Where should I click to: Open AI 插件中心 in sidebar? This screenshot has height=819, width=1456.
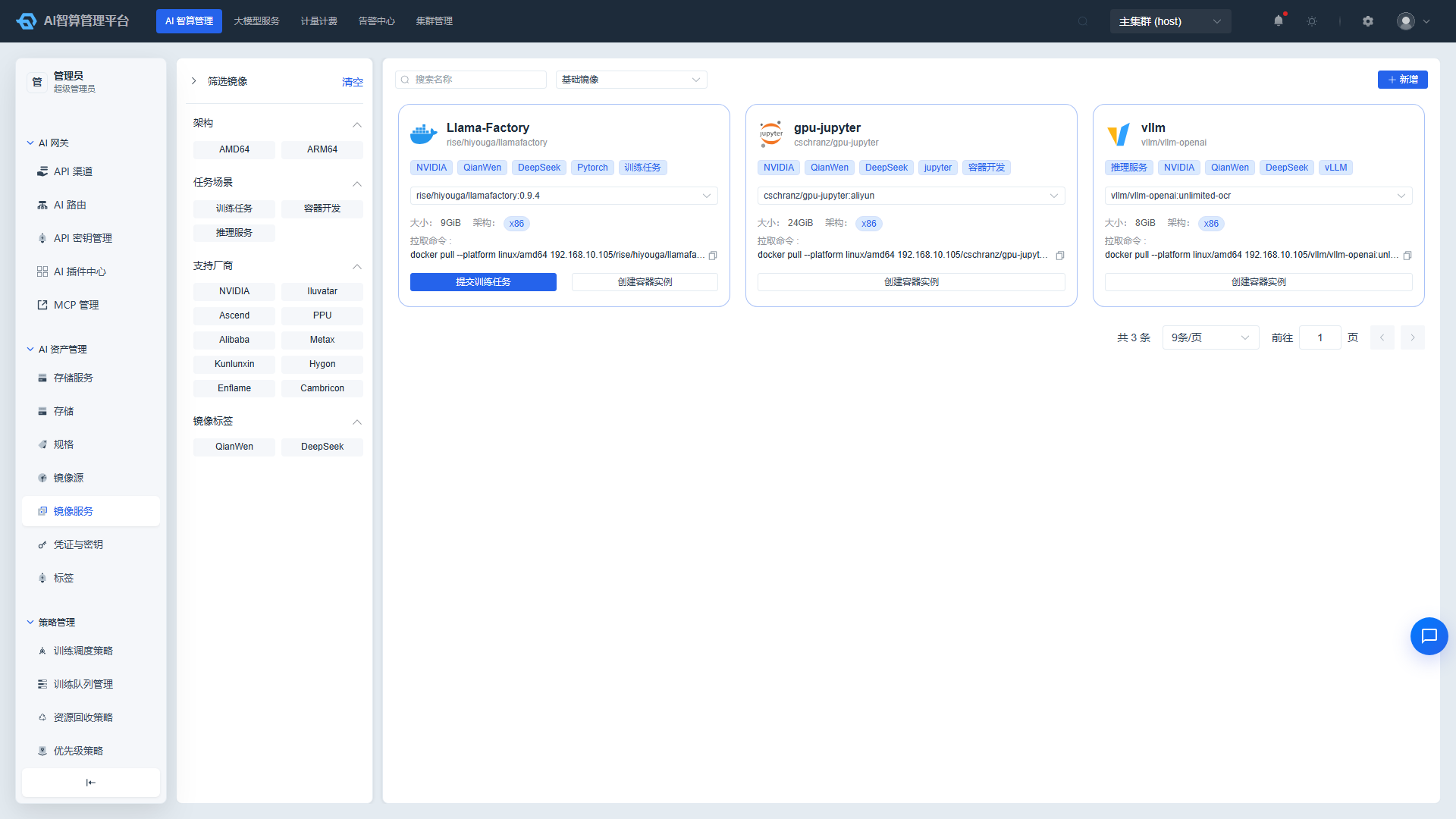tap(91, 271)
